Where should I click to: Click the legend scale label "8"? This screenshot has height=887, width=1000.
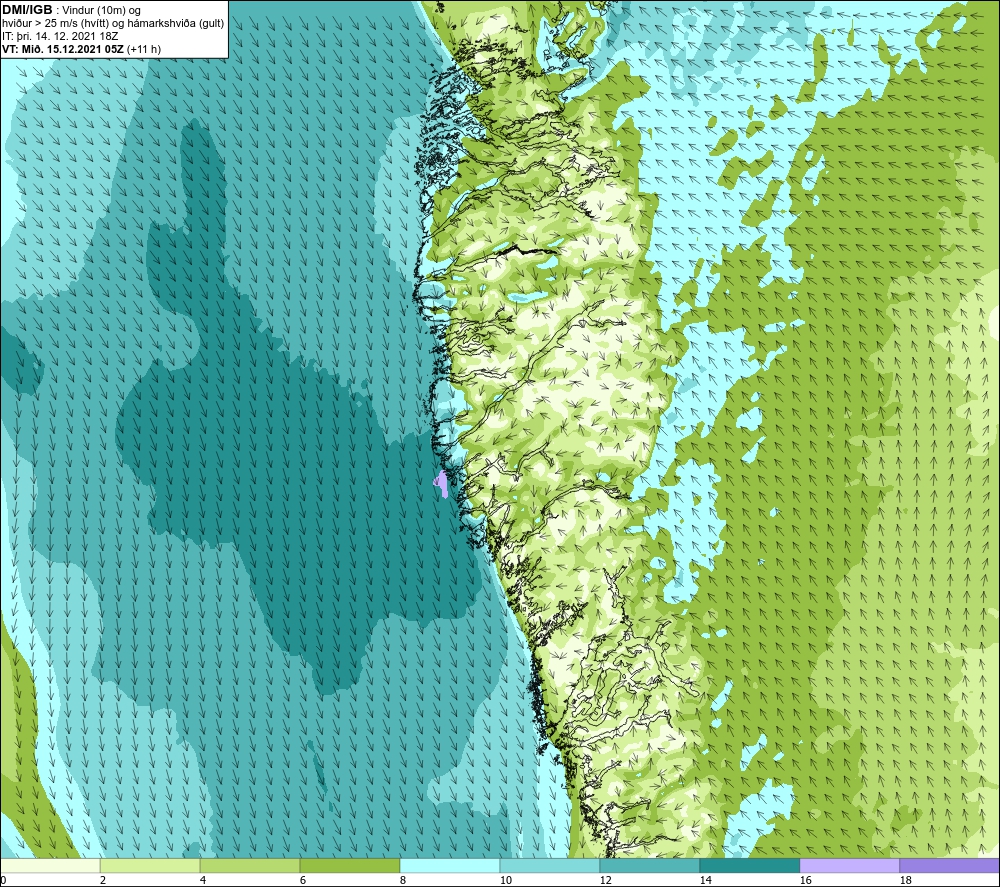click(x=402, y=880)
